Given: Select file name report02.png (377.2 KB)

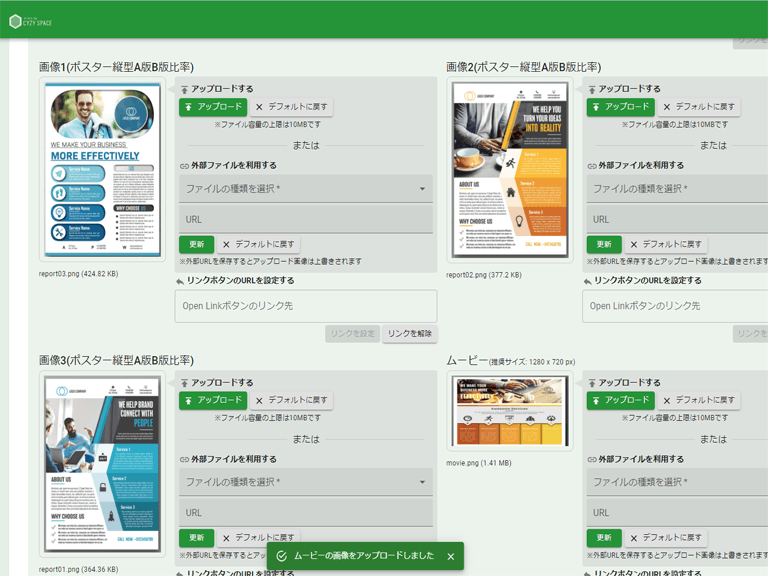Looking at the screenshot, I should click(x=484, y=275).
